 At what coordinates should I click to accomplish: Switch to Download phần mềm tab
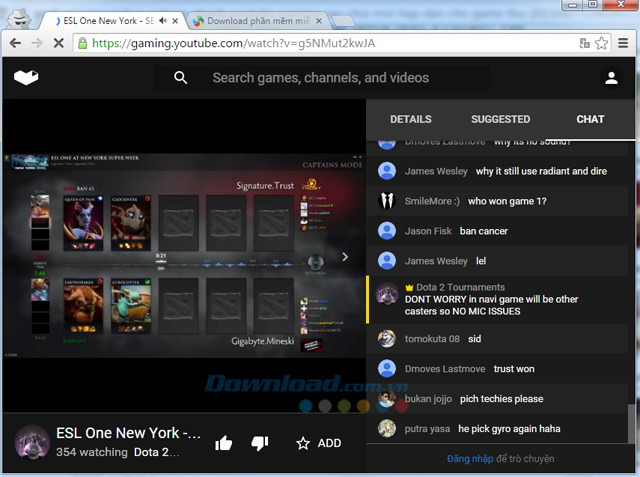click(x=257, y=20)
